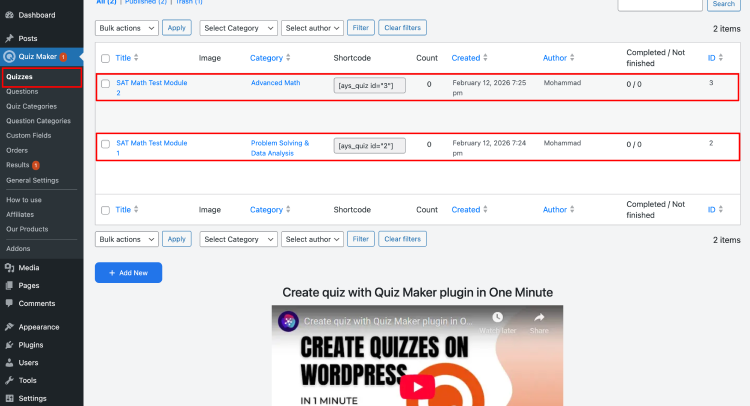Screen dimensions: 750x406
Task: Open Custom Fields submenu item
Action: (29, 135)
